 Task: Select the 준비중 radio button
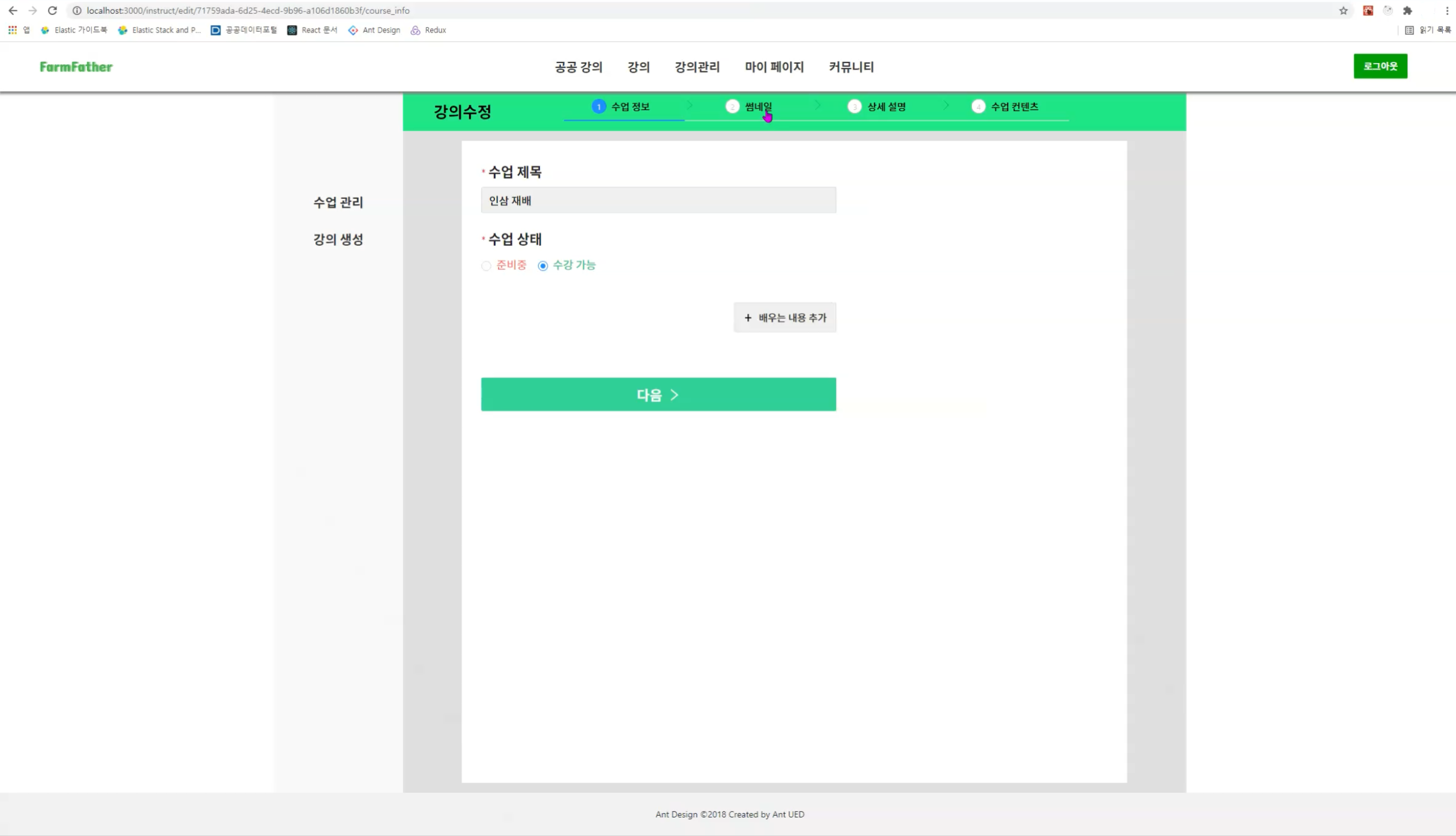coord(487,266)
